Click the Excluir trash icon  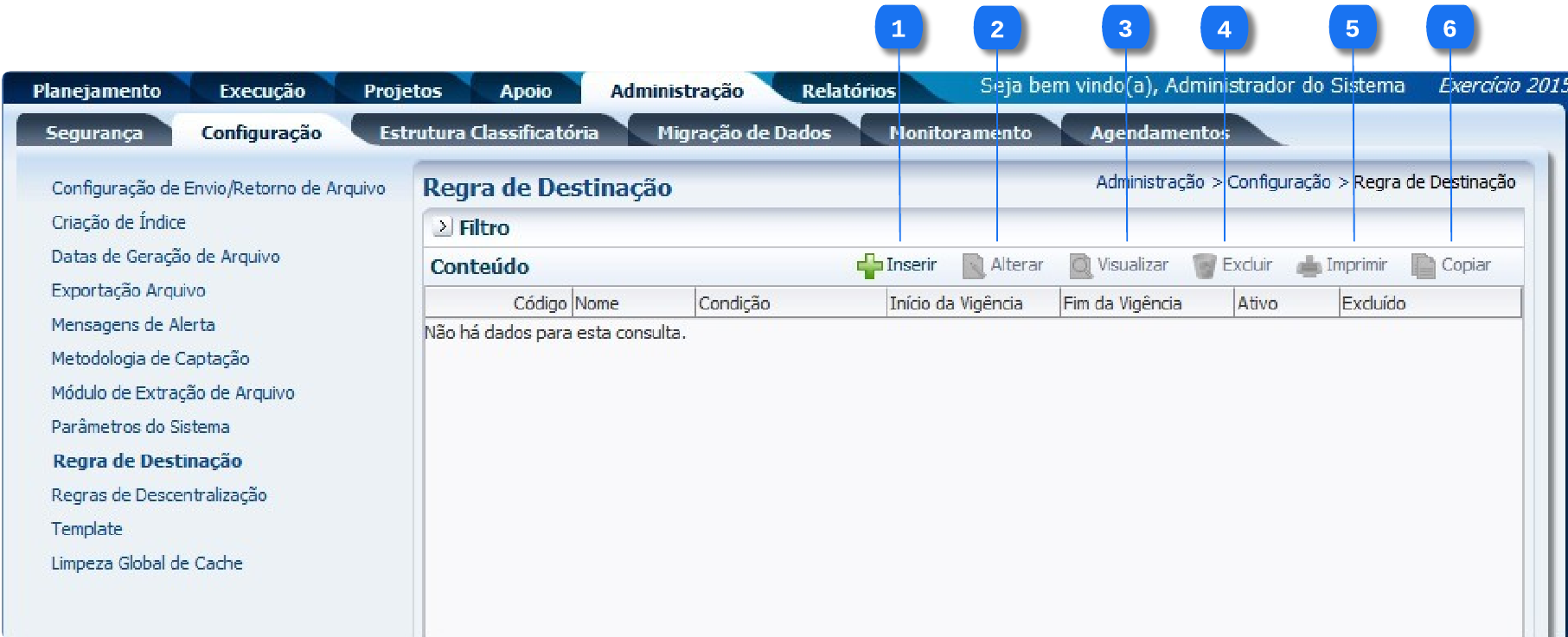(x=1204, y=266)
